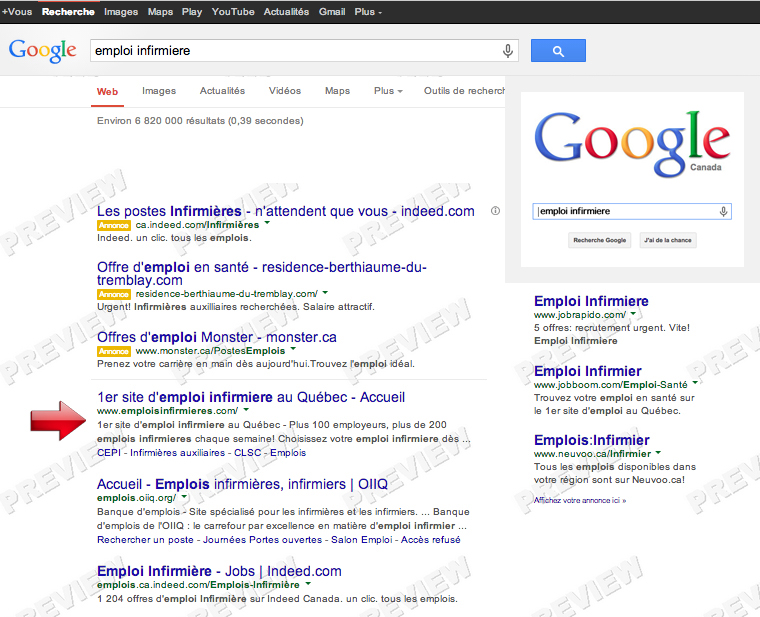Switch to the Web results tab
760x617 pixels.
pyautogui.click(x=107, y=92)
